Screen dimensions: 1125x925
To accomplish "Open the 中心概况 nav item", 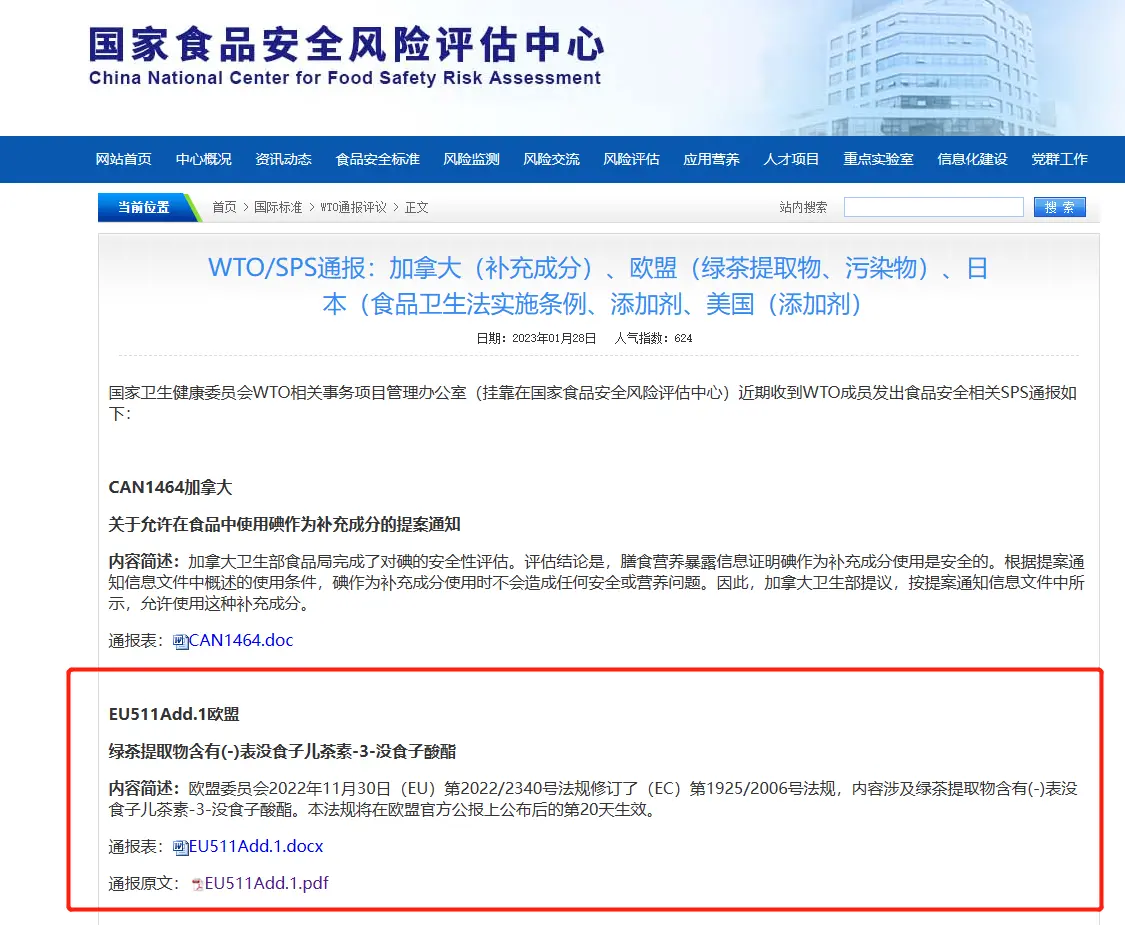I will (204, 159).
